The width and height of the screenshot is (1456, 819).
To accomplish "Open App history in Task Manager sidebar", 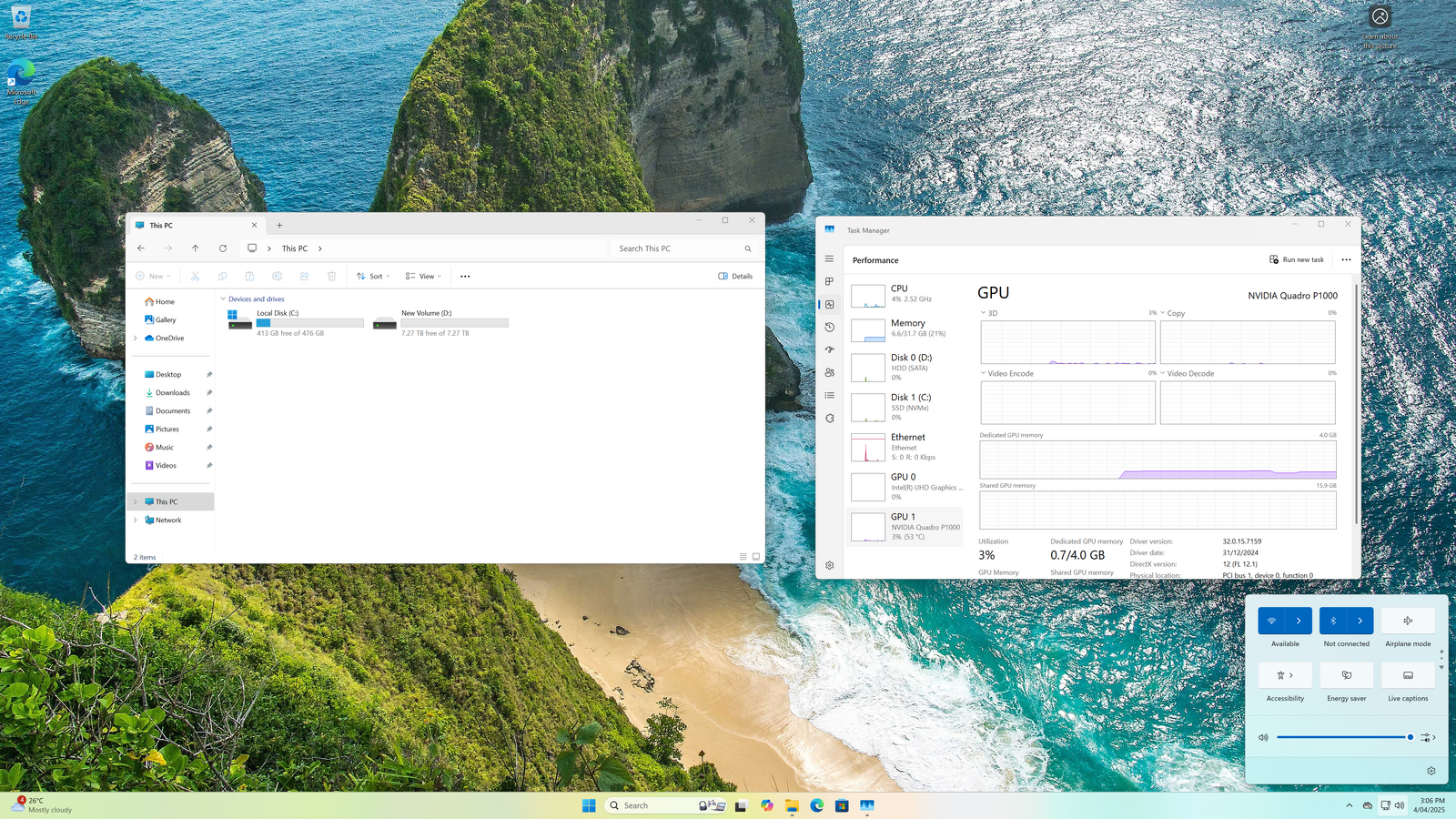I will (829, 328).
